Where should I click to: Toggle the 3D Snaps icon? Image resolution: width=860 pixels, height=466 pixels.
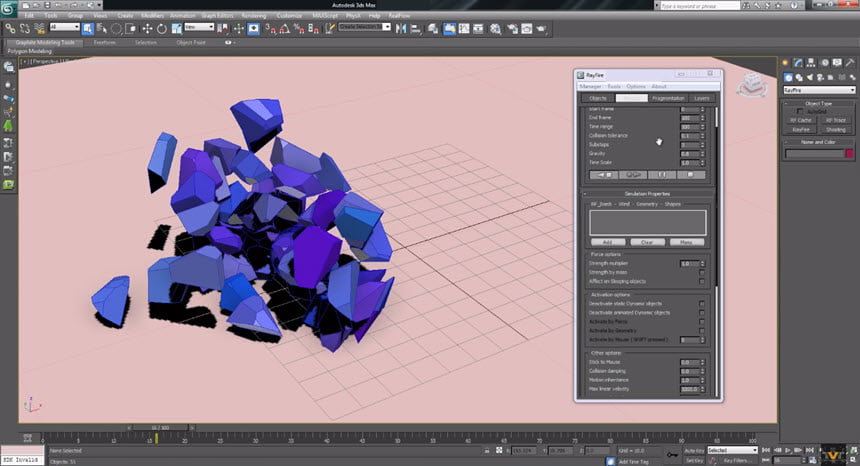pyautogui.click(x=270, y=28)
